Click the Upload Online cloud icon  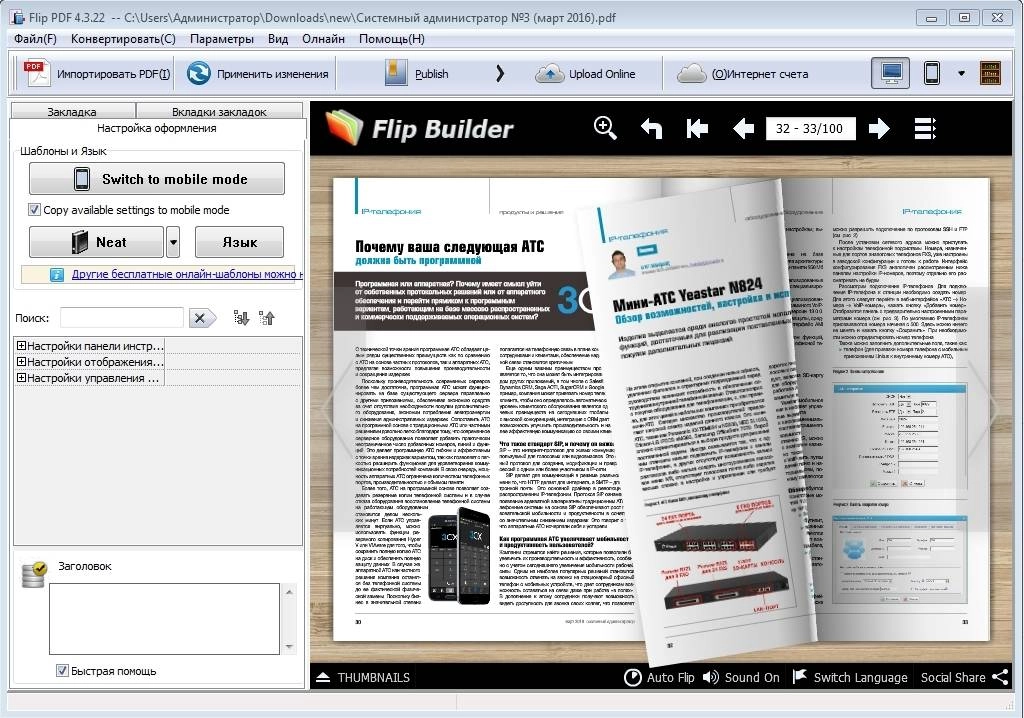(550, 74)
